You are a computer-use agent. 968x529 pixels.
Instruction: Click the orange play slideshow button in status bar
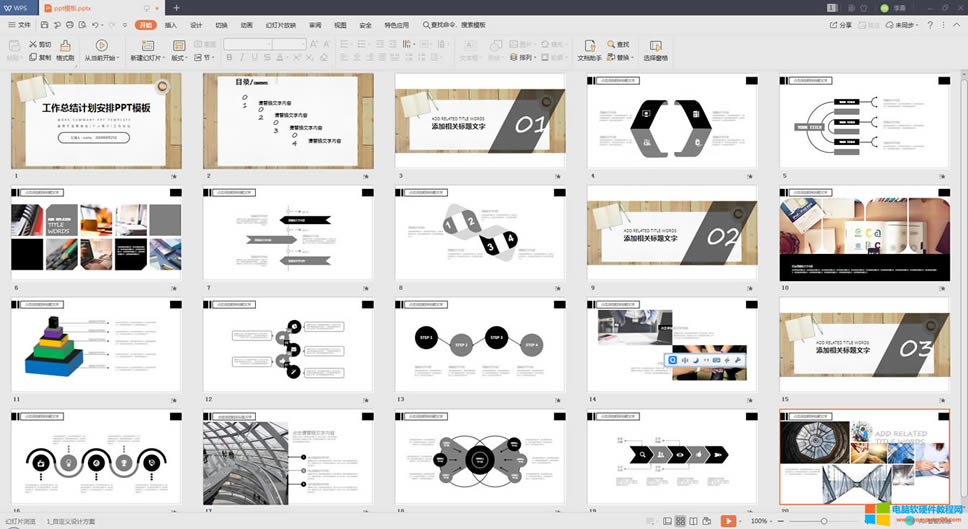pos(728,521)
